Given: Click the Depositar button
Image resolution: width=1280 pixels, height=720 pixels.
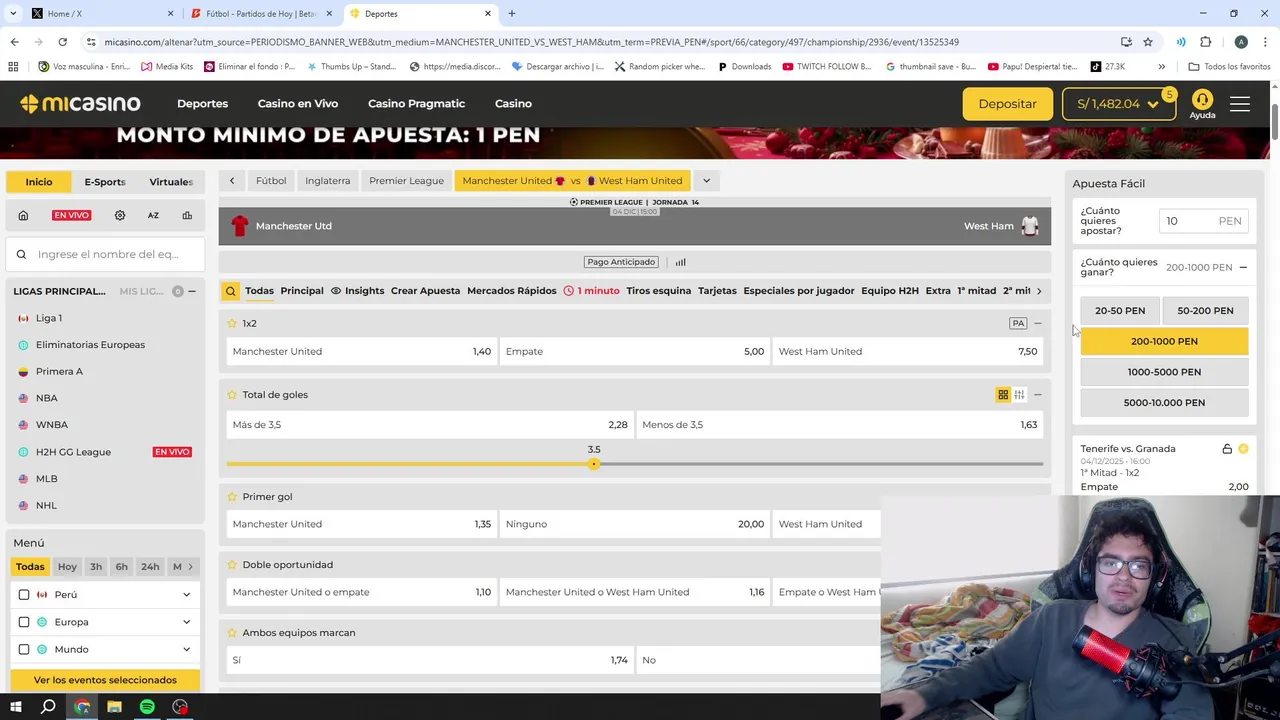Looking at the screenshot, I should tap(1007, 104).
